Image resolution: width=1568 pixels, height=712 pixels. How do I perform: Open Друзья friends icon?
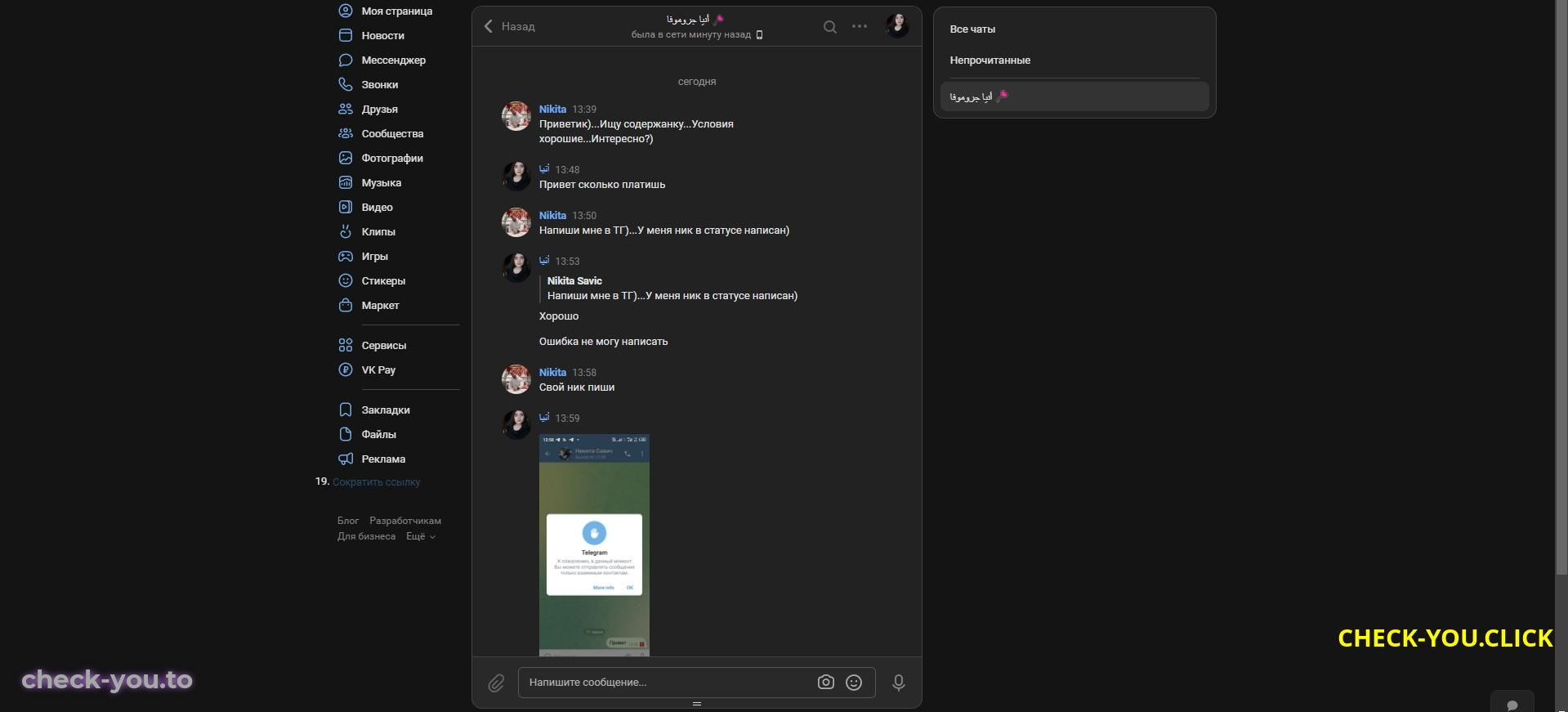(346, 109)
